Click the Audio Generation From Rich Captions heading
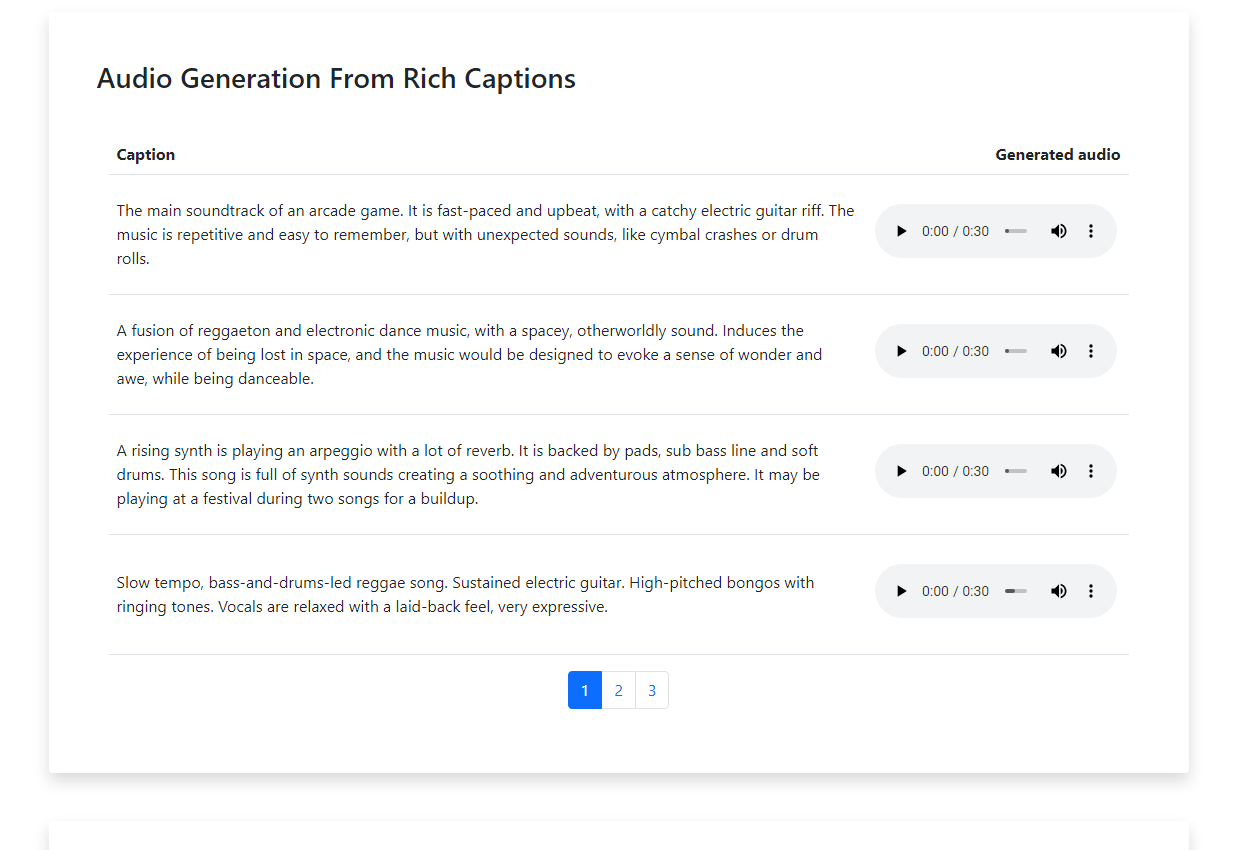Image resolution: width=1246 pixels, height=850 pixels. point(336,78)
